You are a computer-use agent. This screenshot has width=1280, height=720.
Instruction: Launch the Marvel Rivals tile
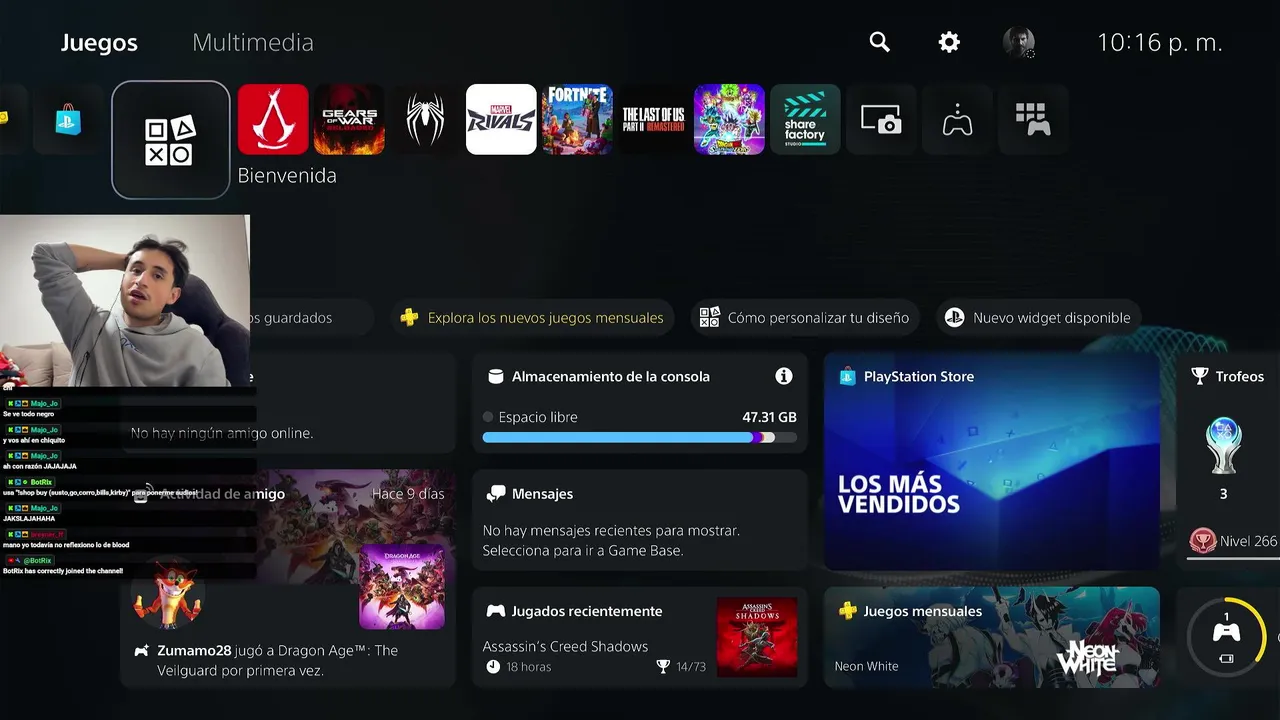click(x=501, y=120)
